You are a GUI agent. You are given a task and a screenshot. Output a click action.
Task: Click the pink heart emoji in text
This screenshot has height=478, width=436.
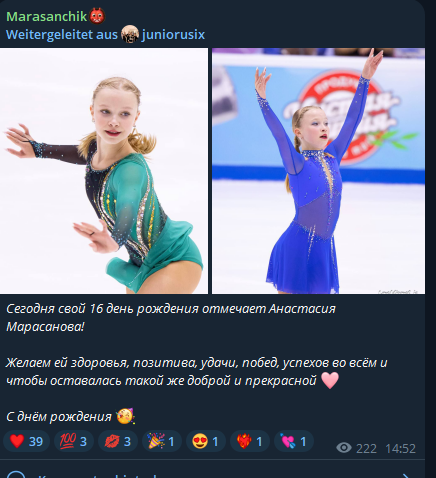[330, 380]
